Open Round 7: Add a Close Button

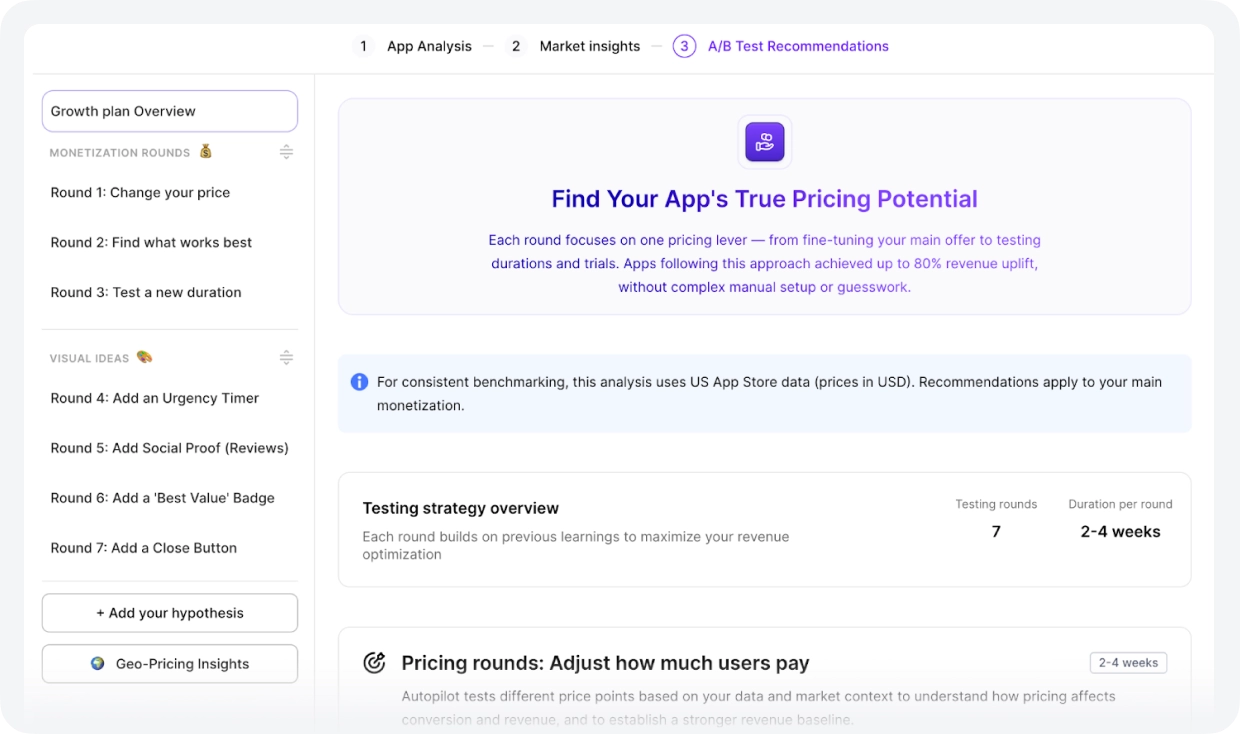point(143,548)
